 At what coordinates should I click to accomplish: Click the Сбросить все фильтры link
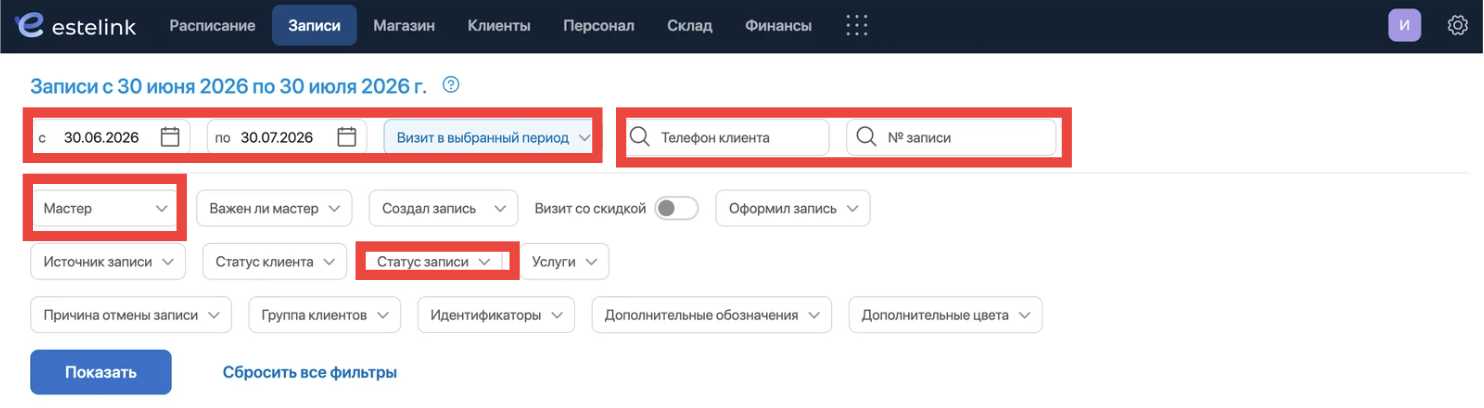(310, 372)
